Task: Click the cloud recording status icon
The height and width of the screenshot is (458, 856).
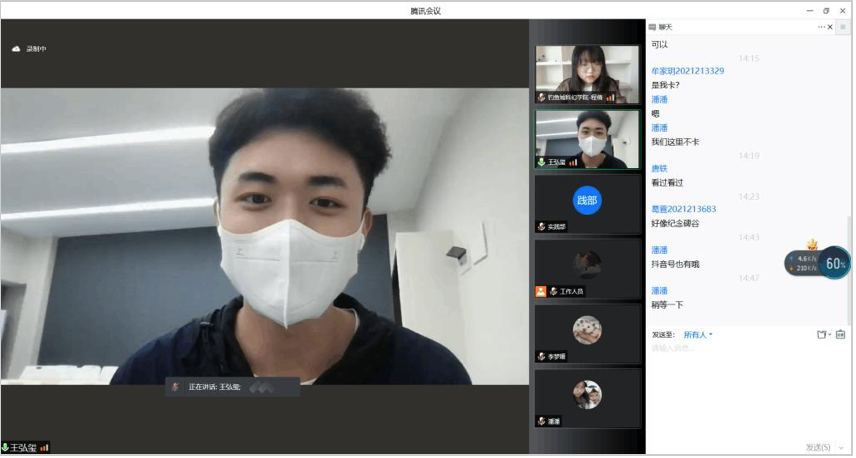Action: click(x=16, y=48)
